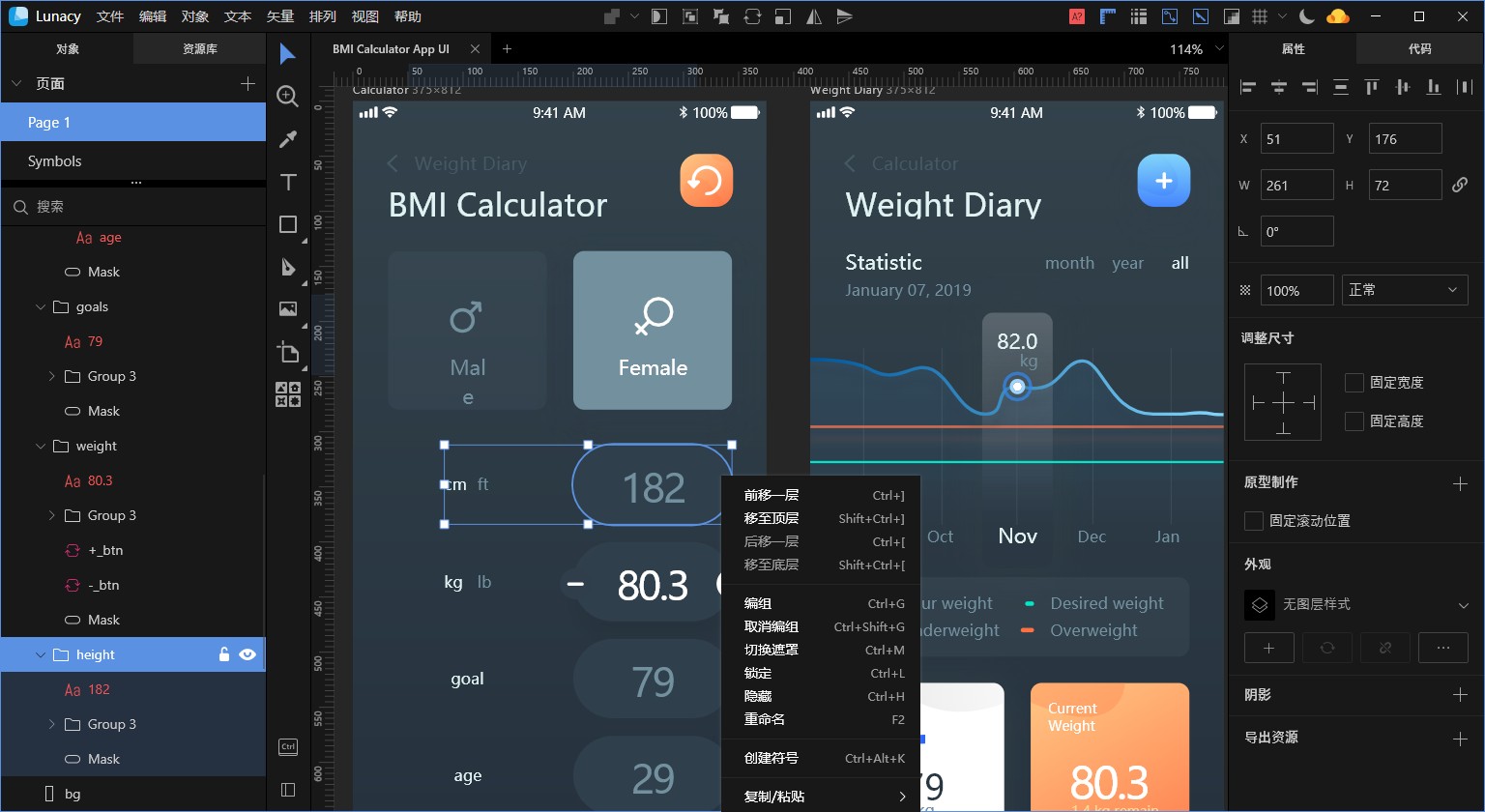Screen dimensions: 1485x812
Task: Open the 矢量 menu
Action: tap(280, 16)
